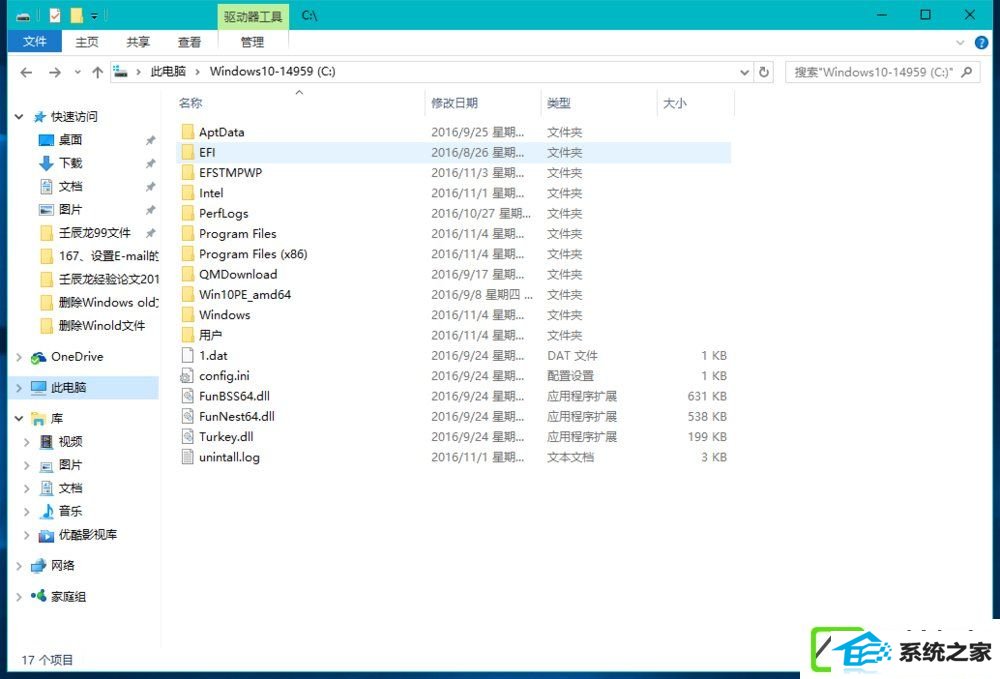Click the properties icon in quick access toolbar
Screen dimensions: 1000x679
tap(55, 15)
